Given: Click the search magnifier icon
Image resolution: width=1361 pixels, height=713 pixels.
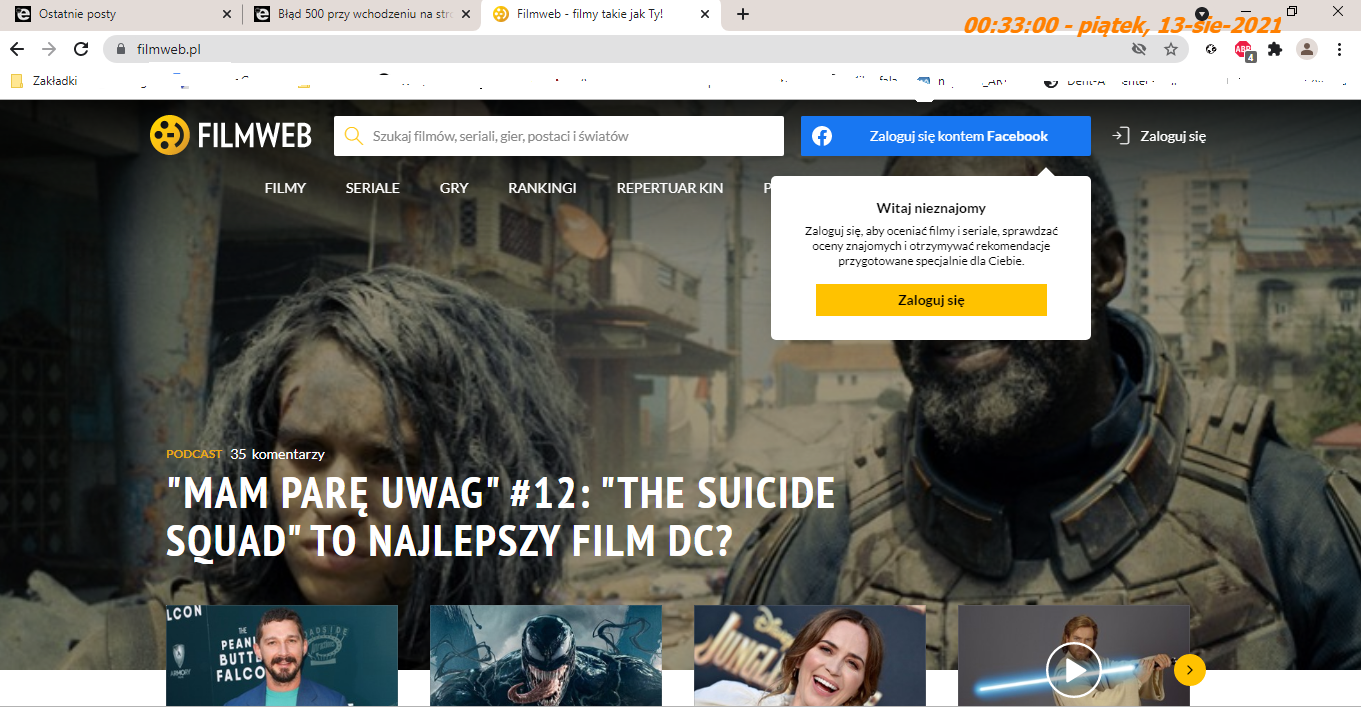Looking at the screenshot, I should pos(353,135).
